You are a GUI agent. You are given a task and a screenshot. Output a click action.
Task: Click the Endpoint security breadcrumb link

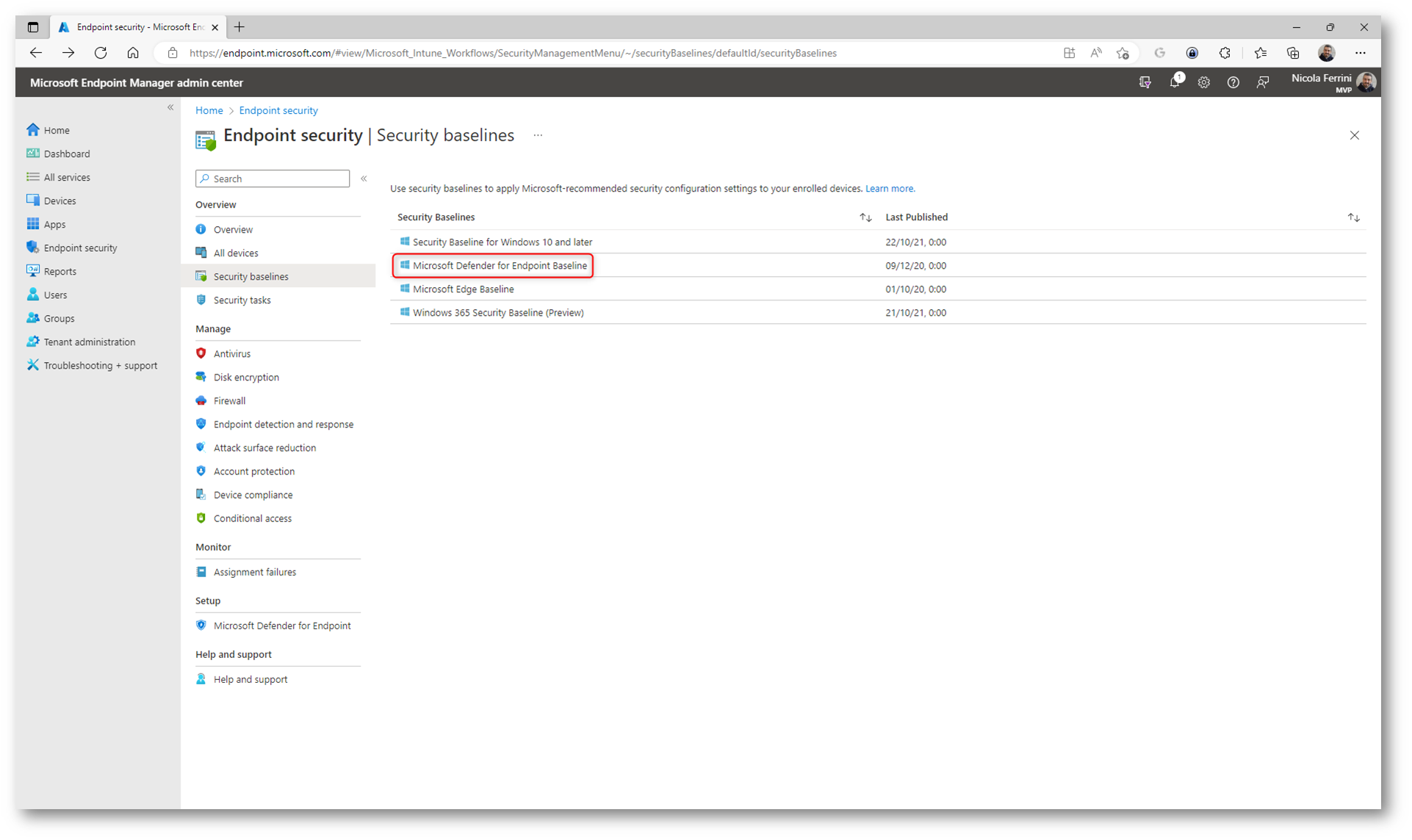278,110
